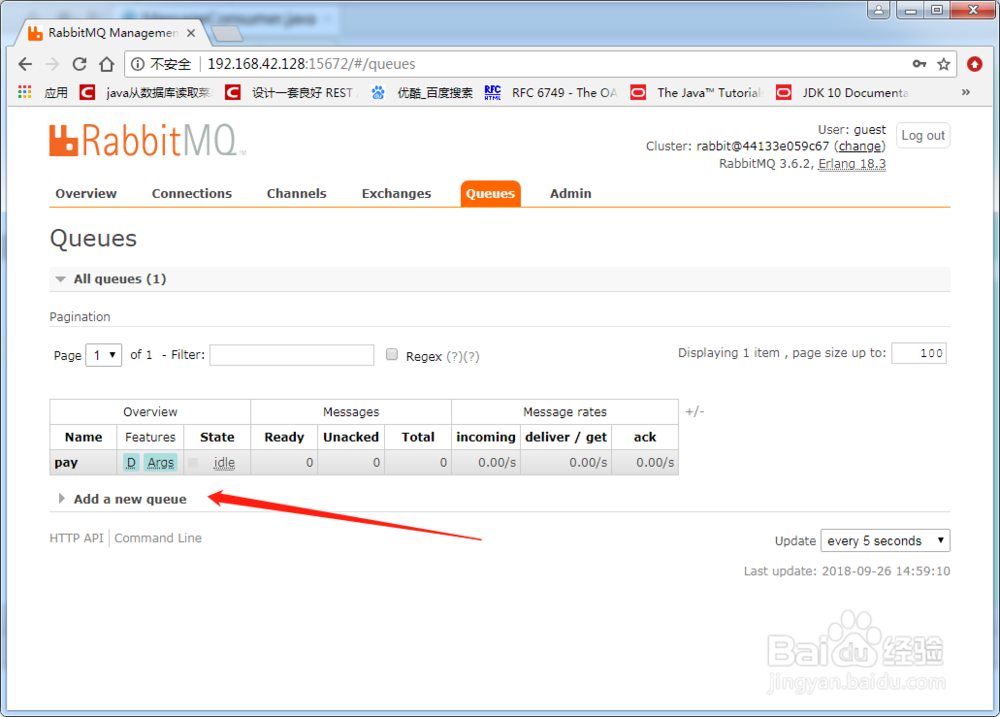
Task: Click the 'Args' feature badge
Action: click(161, 462)
